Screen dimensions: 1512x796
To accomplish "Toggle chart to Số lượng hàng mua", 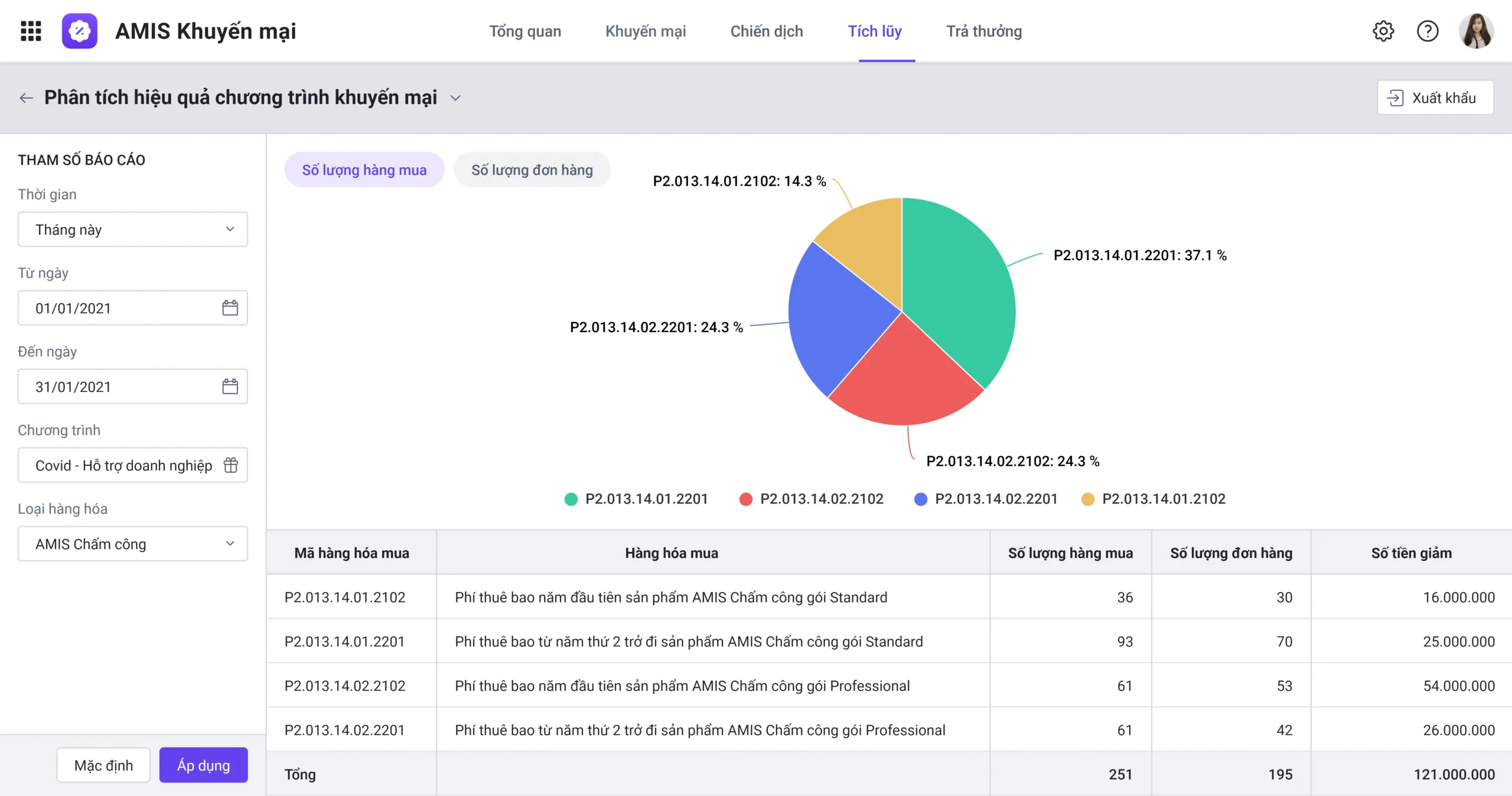I will (x=364, y=170).
